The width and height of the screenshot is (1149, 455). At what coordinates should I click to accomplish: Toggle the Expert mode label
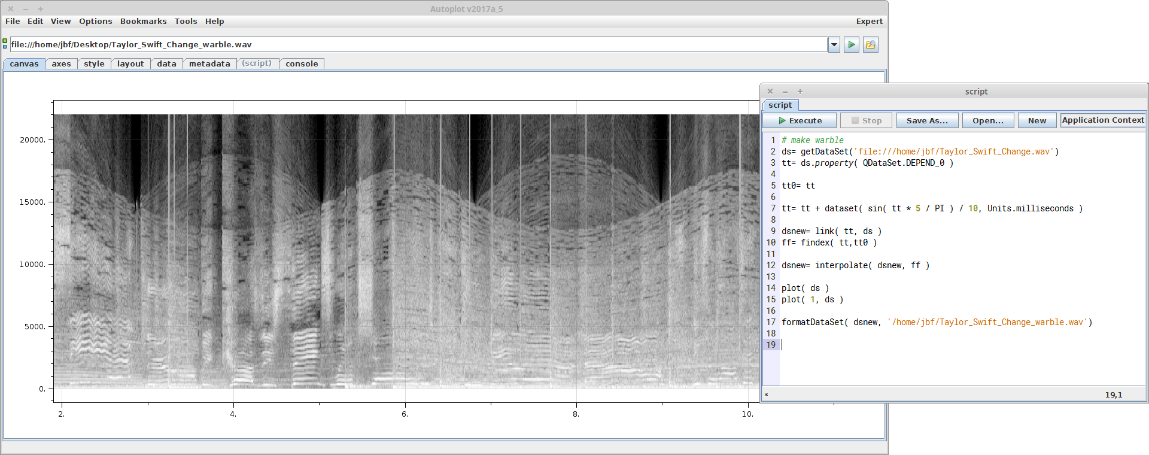point(869,21)
